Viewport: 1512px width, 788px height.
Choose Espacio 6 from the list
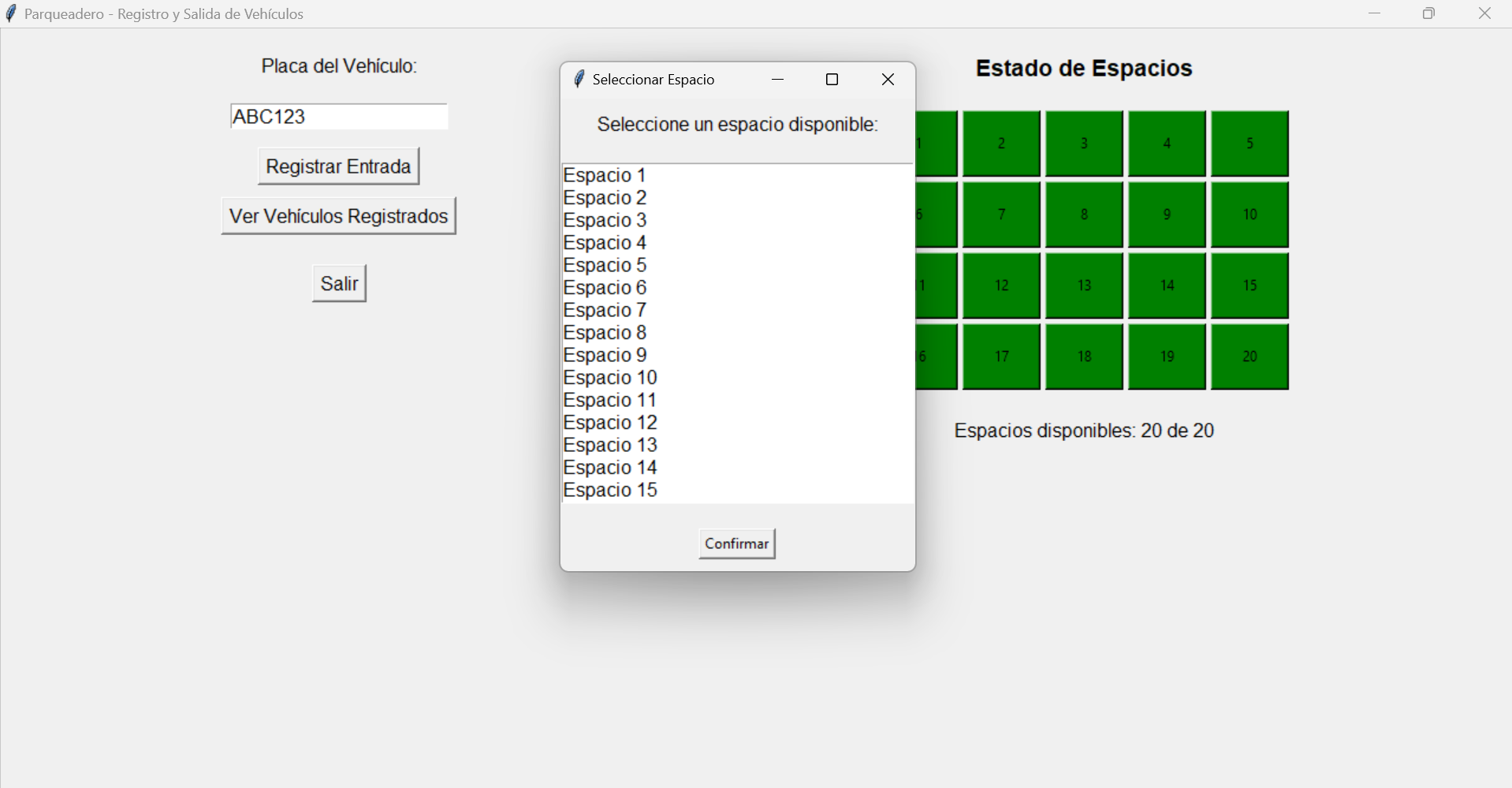pos(738,287)
